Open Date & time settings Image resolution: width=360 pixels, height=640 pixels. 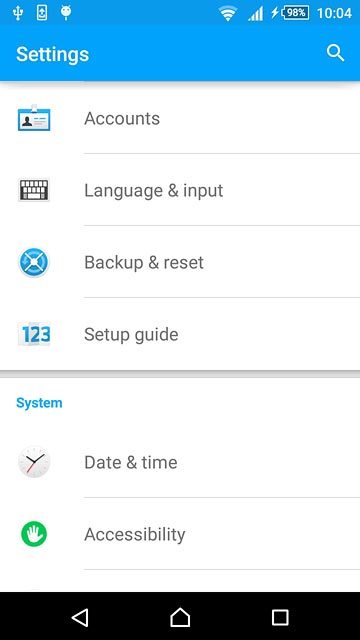180,462
